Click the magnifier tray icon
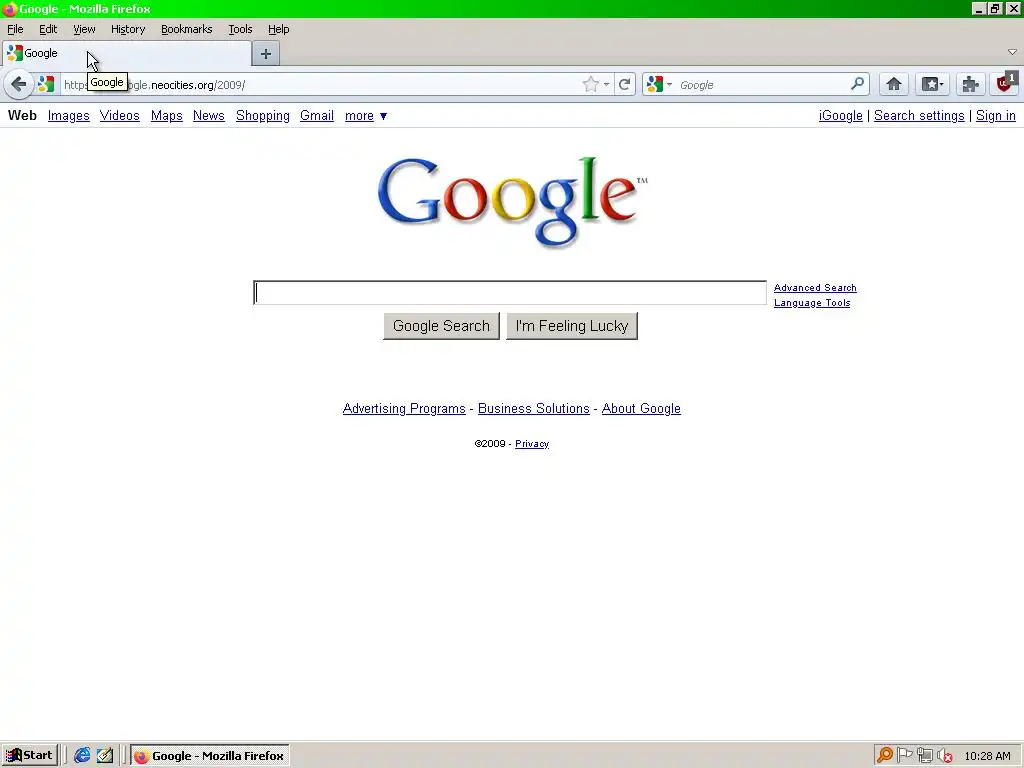The image size is (1024, 768). click(x=884, y=756)
